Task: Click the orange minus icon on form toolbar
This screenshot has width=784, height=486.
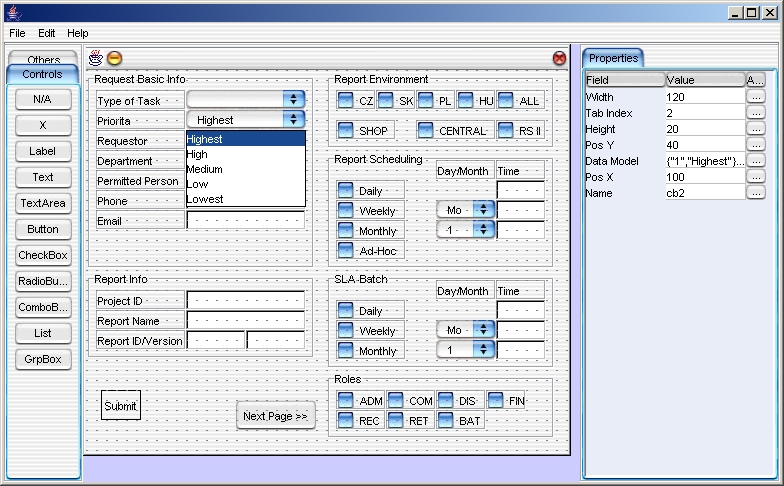Action: (x=114, y=58)
